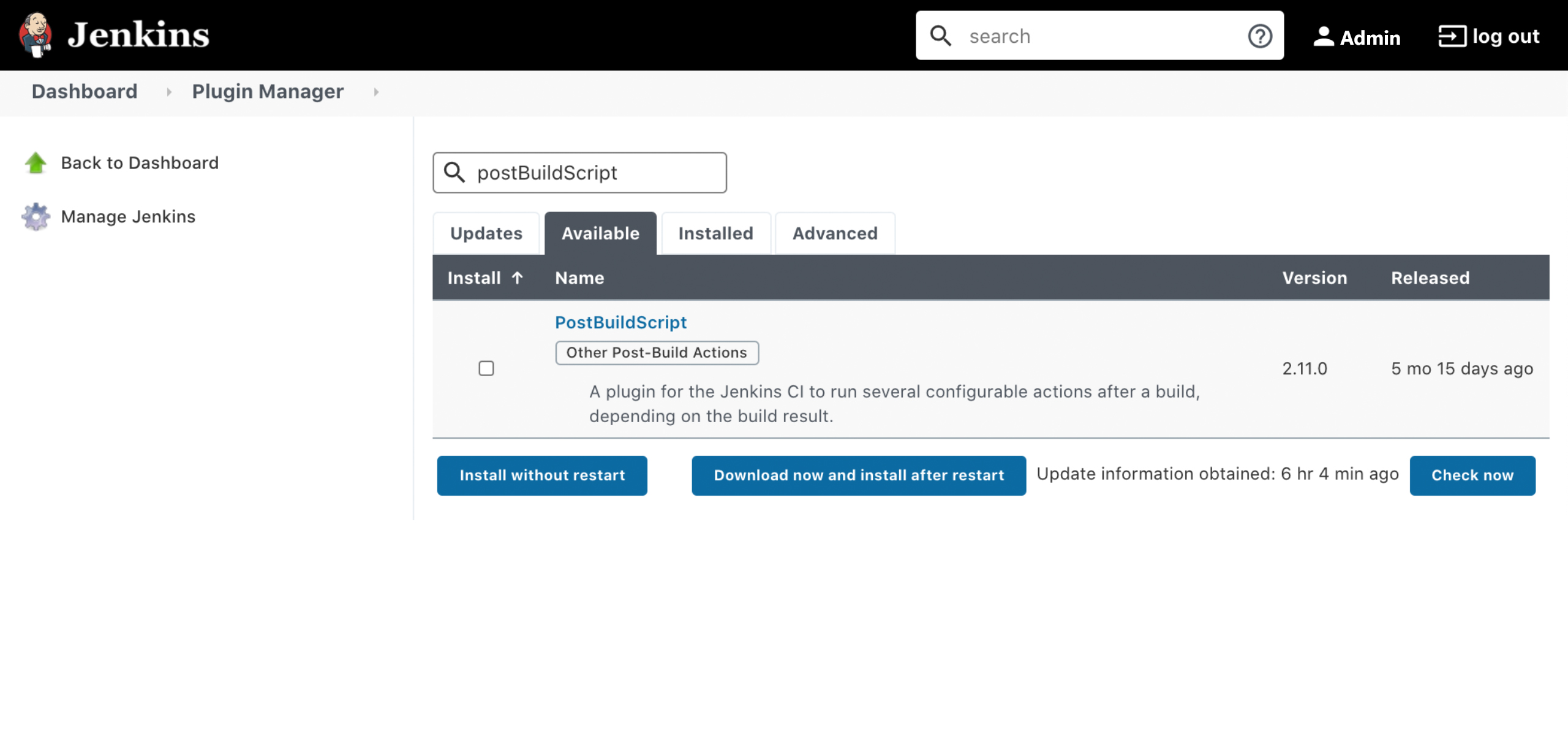
Task: Click the Manage Jenkins gear icon
Action: pos(36,217)
